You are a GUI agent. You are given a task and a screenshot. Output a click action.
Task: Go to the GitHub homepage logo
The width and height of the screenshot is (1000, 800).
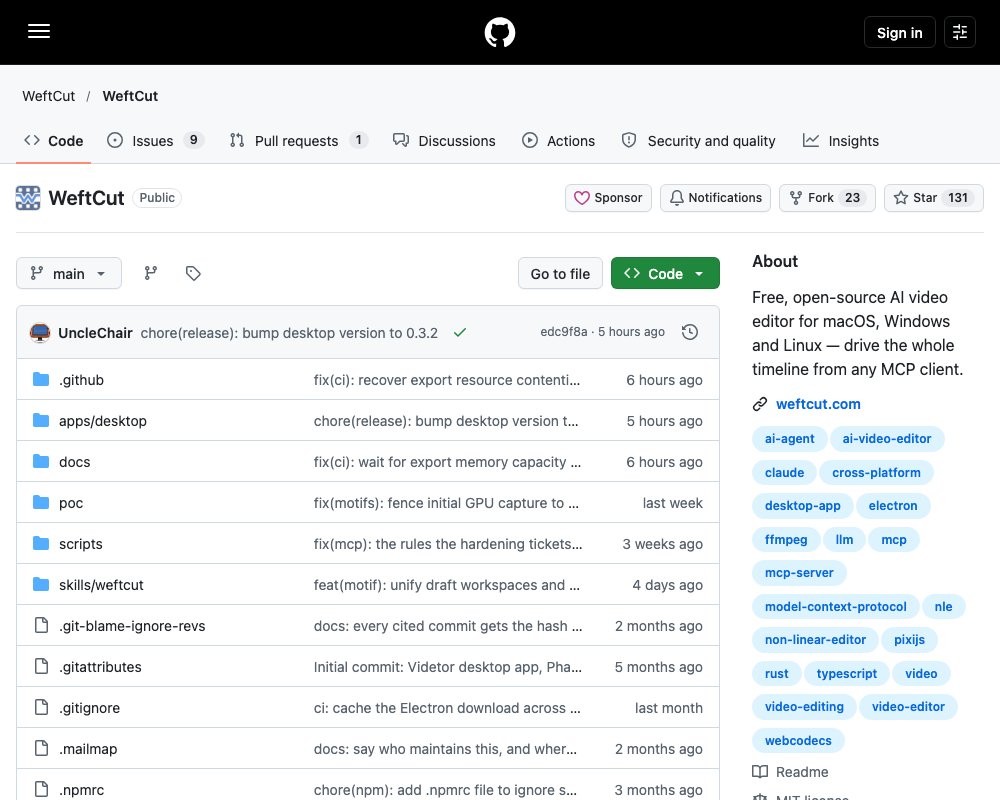click(500, 32)
